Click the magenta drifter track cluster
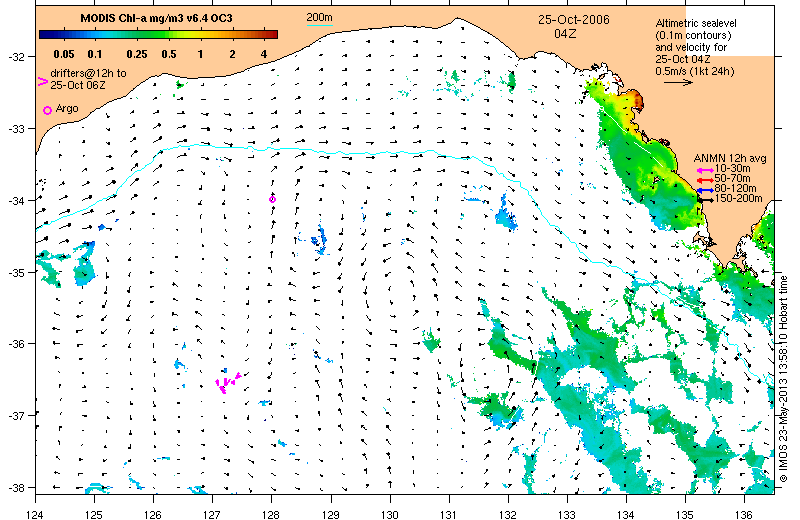Image resolution: width=800 pixels, height=520 pixels. [228, 382]
